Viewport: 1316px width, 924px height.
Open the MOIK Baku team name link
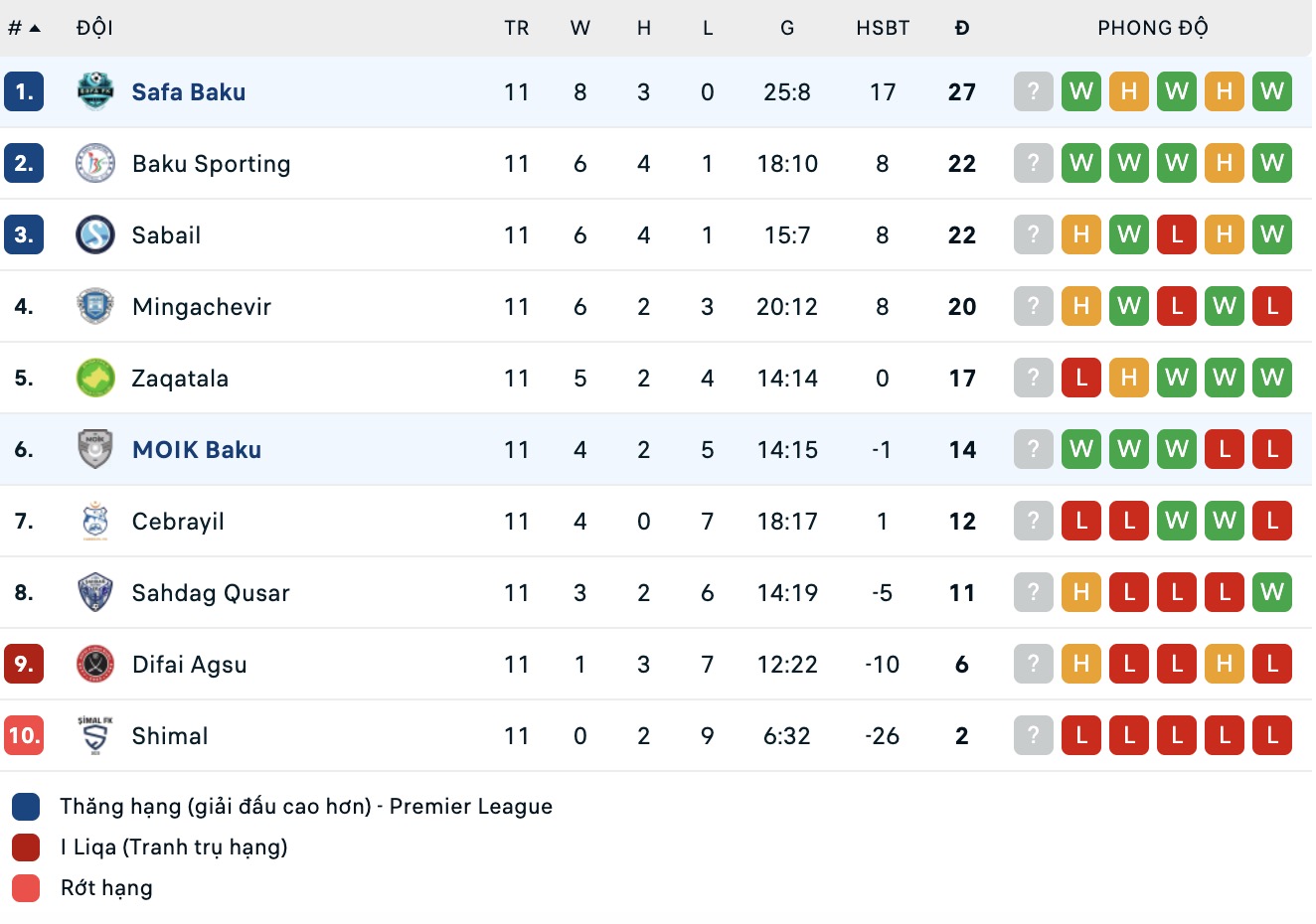pos(196,449)
